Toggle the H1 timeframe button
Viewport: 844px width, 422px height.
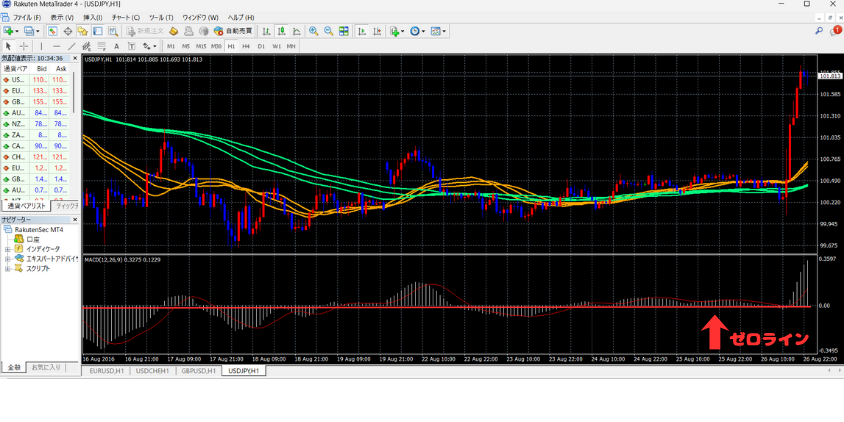[231, 46]
